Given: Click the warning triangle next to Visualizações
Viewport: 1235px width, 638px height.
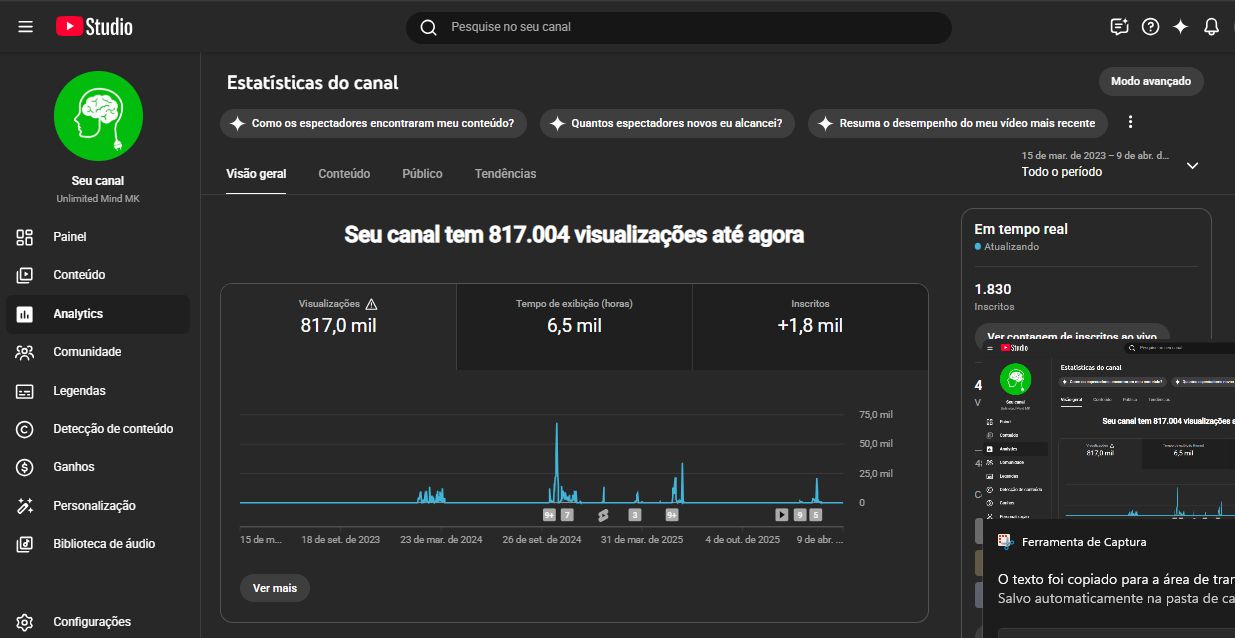Looking at the screenshot, I should pos(371,304).
